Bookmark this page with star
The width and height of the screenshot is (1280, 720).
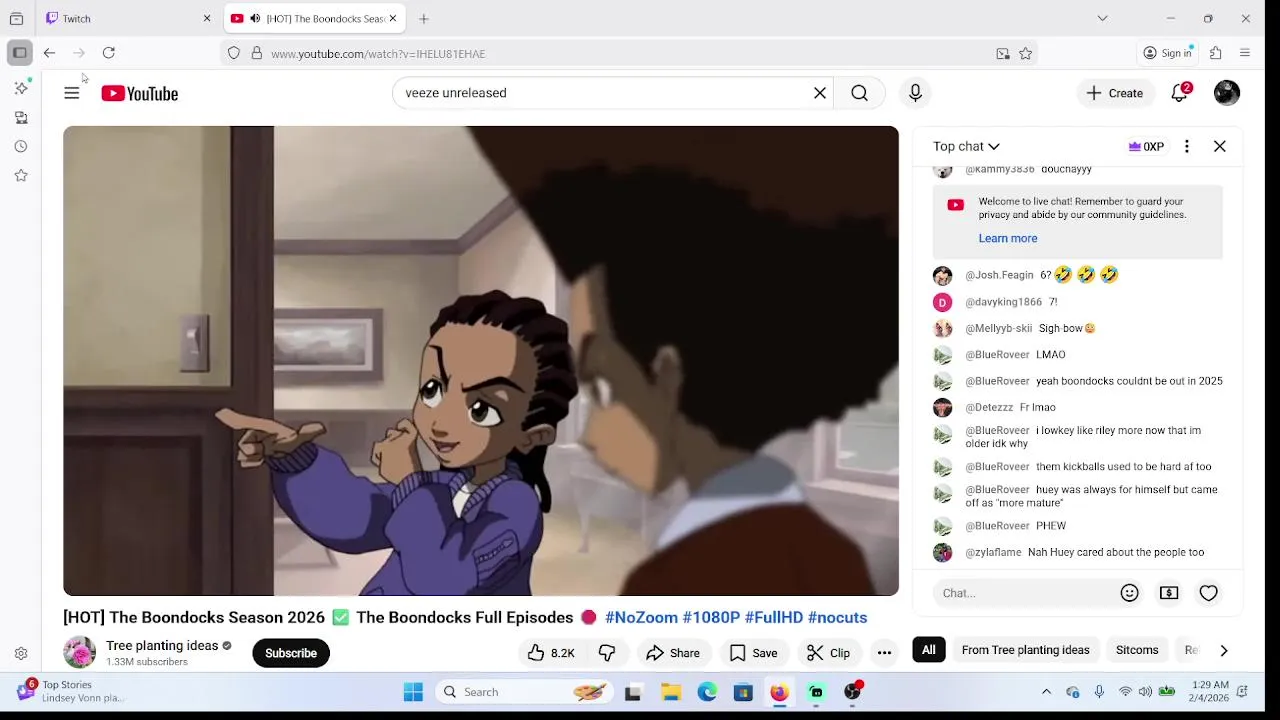1025,54
